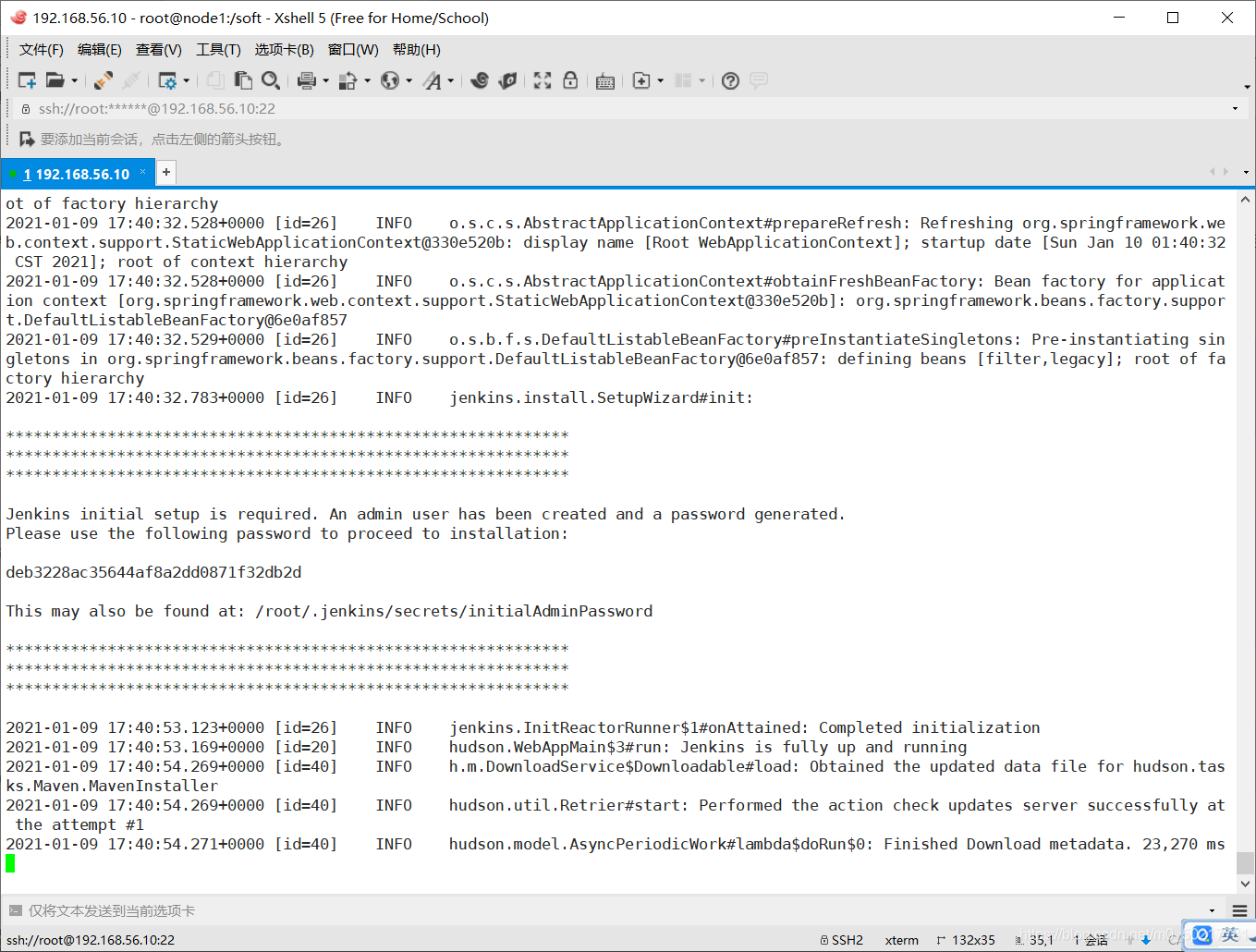Open the 选项卡(B) menu
The image size is (1256, 952).
click(x=285, y=50)
